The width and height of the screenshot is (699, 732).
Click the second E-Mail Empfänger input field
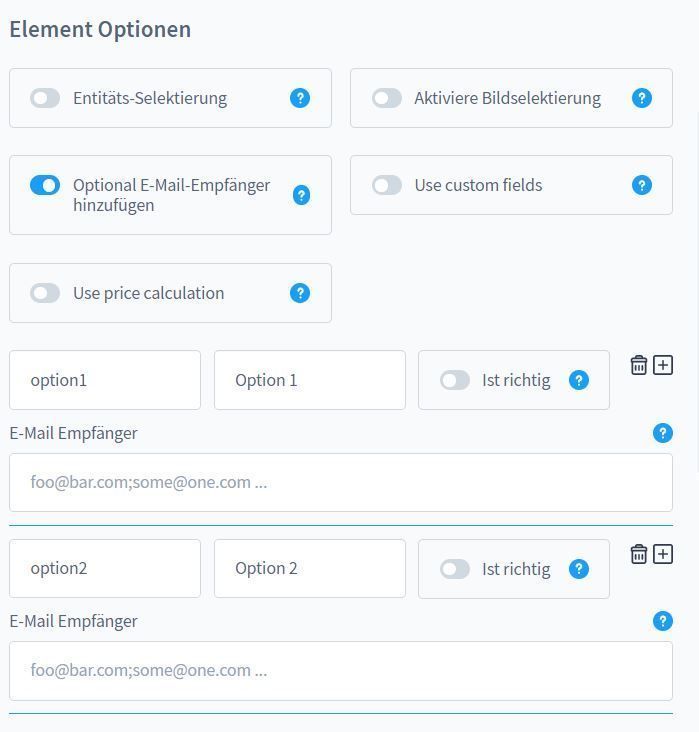pyautogui.click(x=341, y=671)
